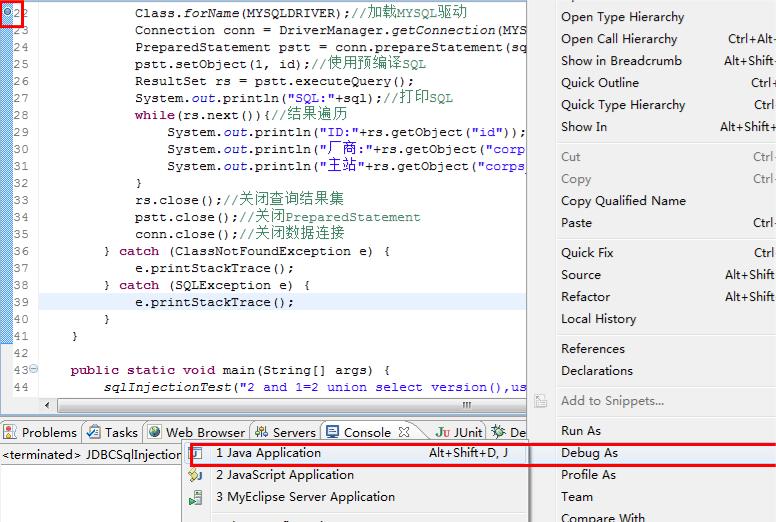776x522 pixels.
Task: Click the Debug view bug icon
Action: (498, 432)
